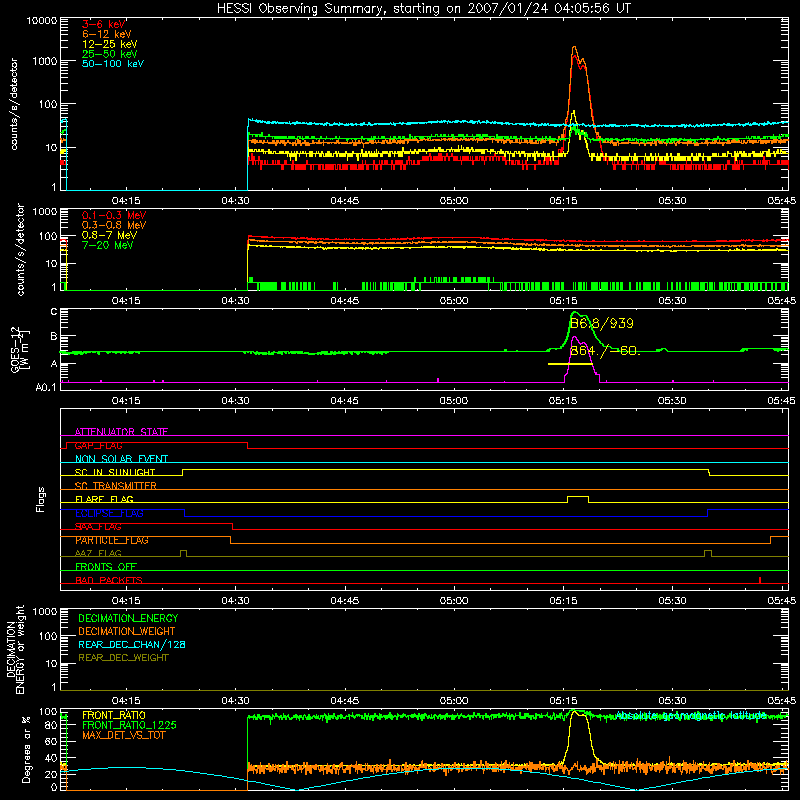Select the SC_IN_SUNLIGHT flag label
800x800 pixels.
(x=115, y=472)
